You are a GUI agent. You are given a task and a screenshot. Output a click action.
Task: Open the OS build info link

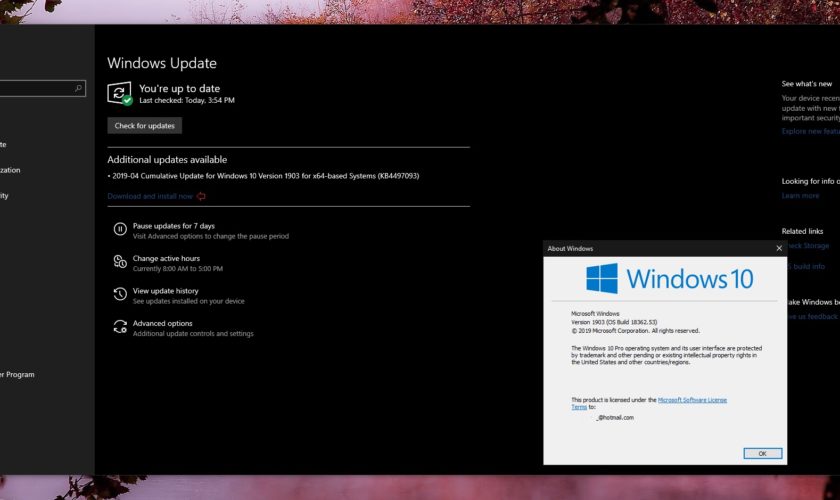(x=810, y=267)
